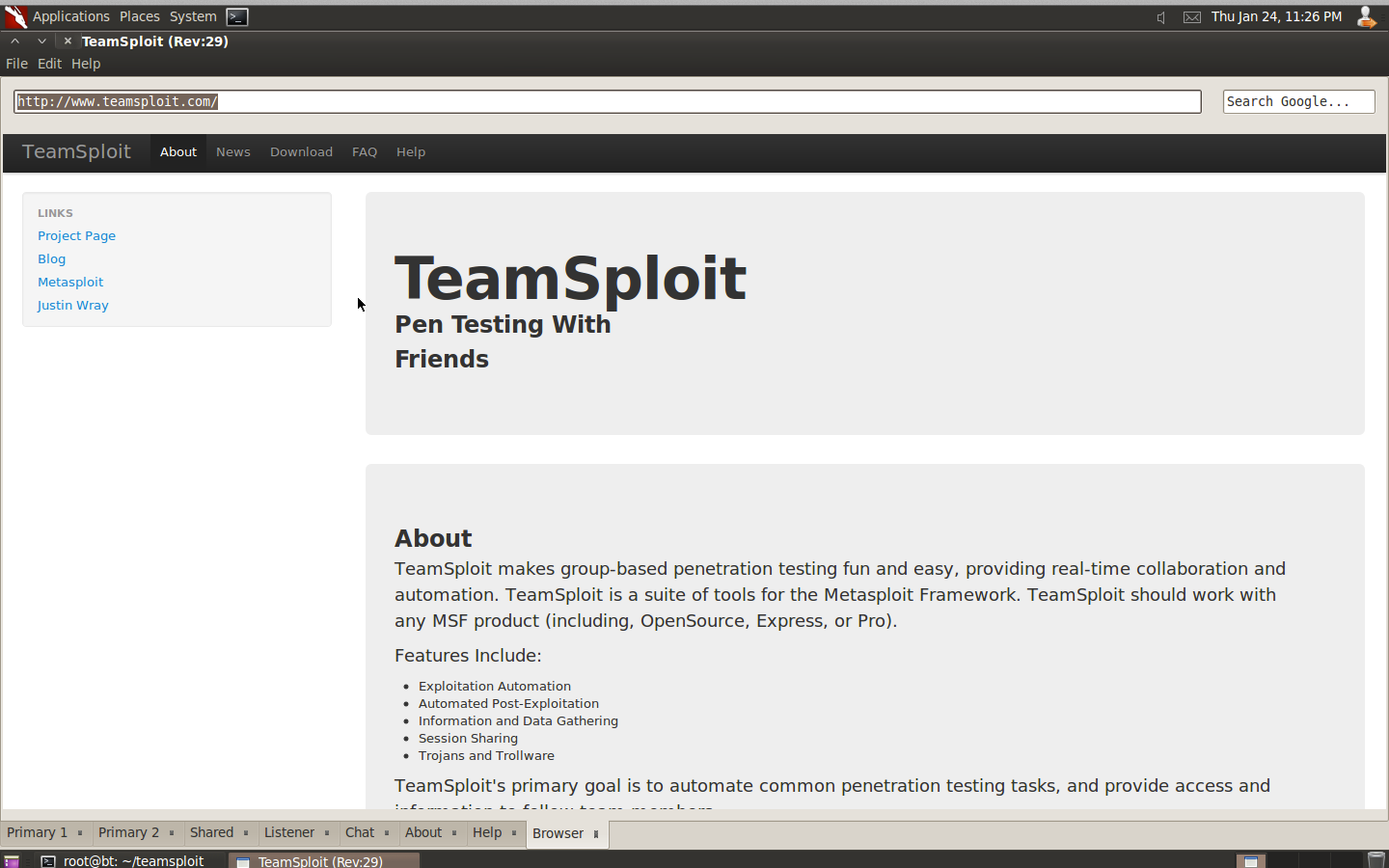Open the File menu
The width and height of the screenshot is (1389, 868).
(16, 64)
